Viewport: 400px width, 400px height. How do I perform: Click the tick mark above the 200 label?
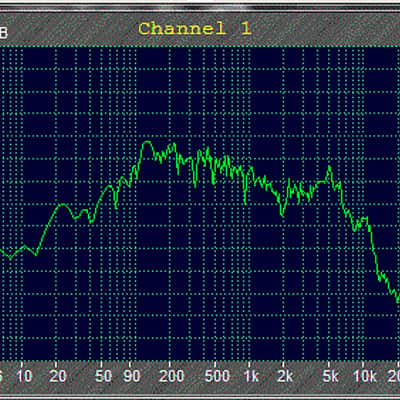(x=170, y=364)
